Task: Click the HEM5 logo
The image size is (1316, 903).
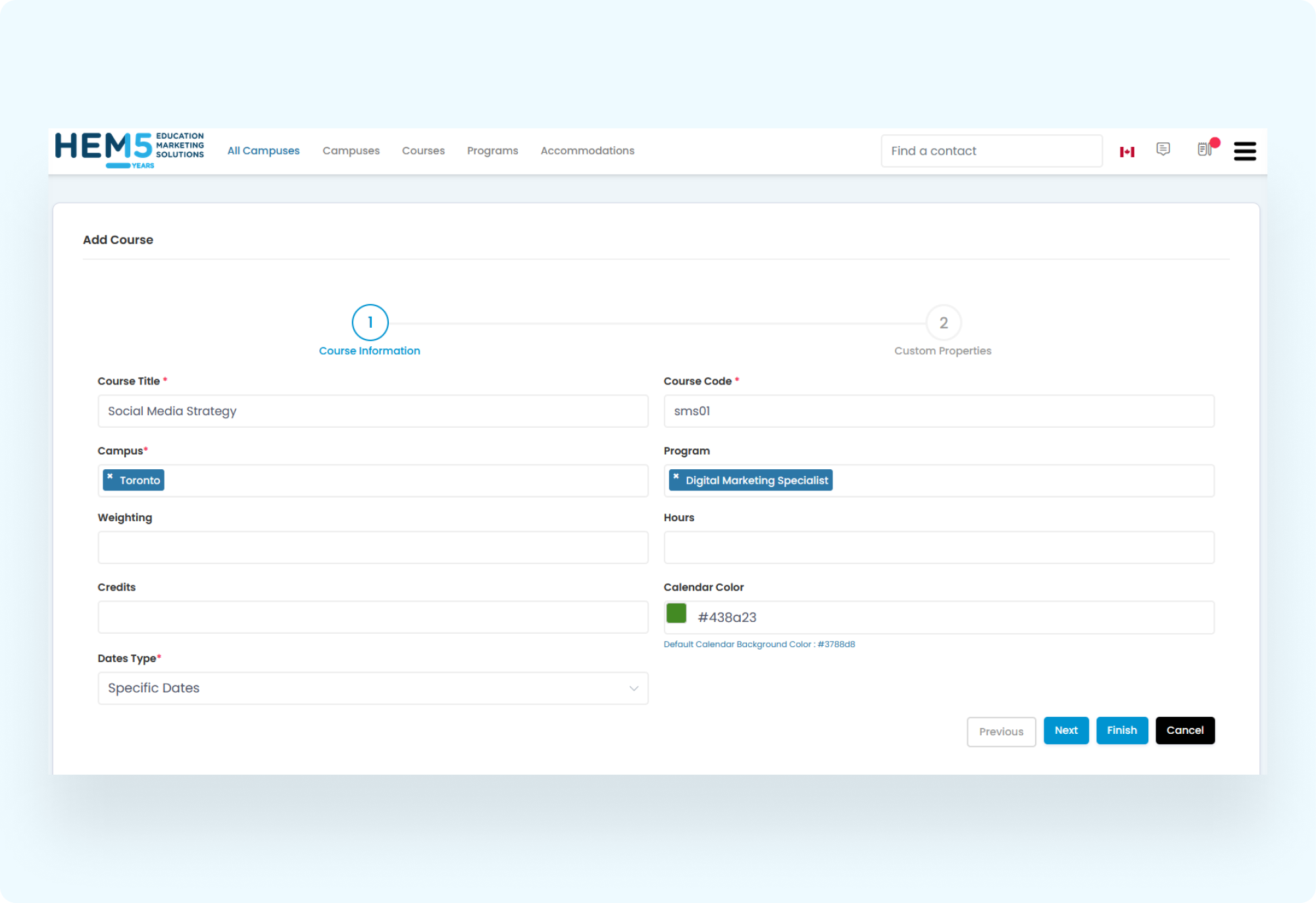Action: [129, 150]
